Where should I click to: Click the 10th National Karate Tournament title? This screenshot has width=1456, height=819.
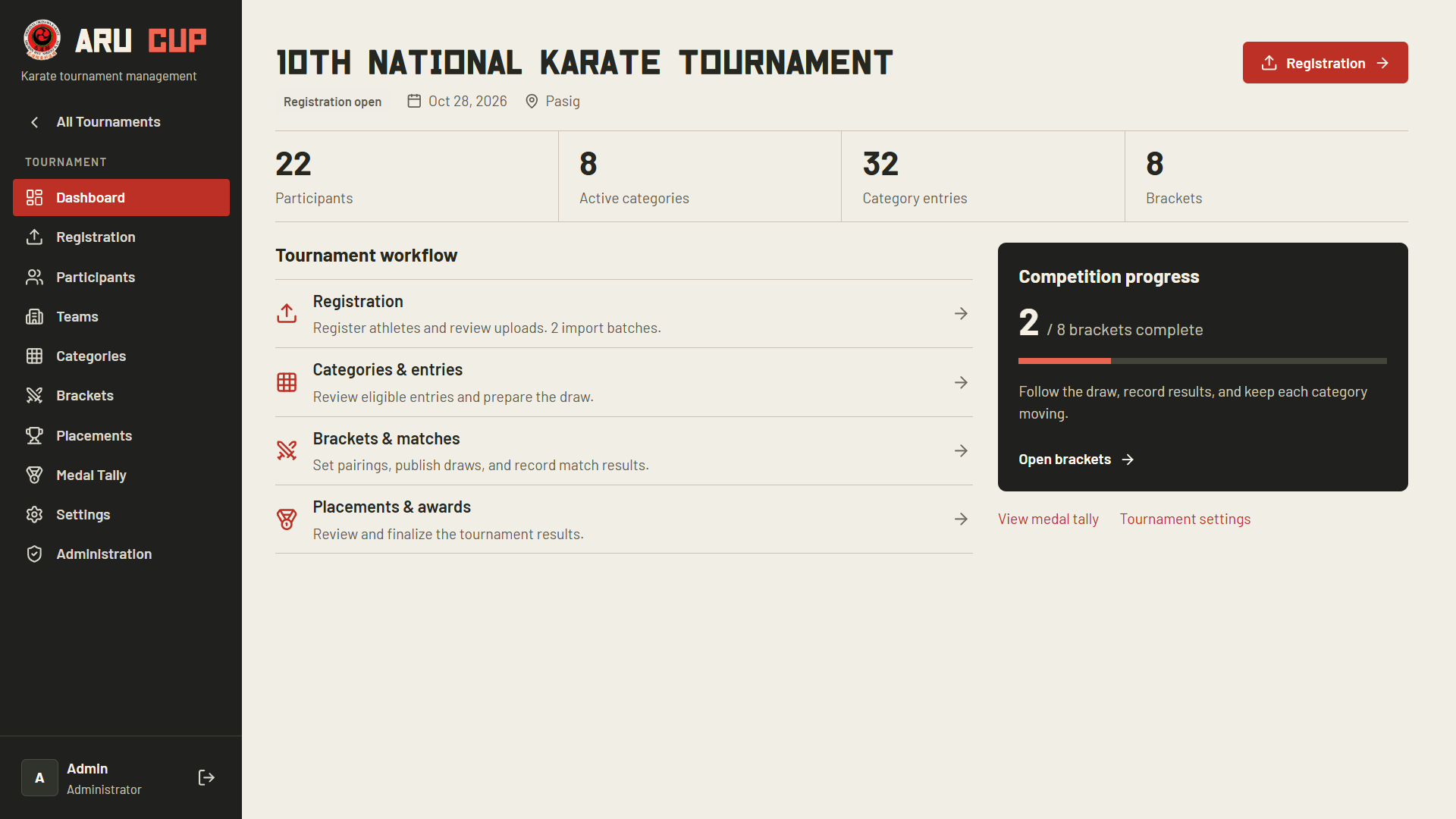click(x=584, y=63)
